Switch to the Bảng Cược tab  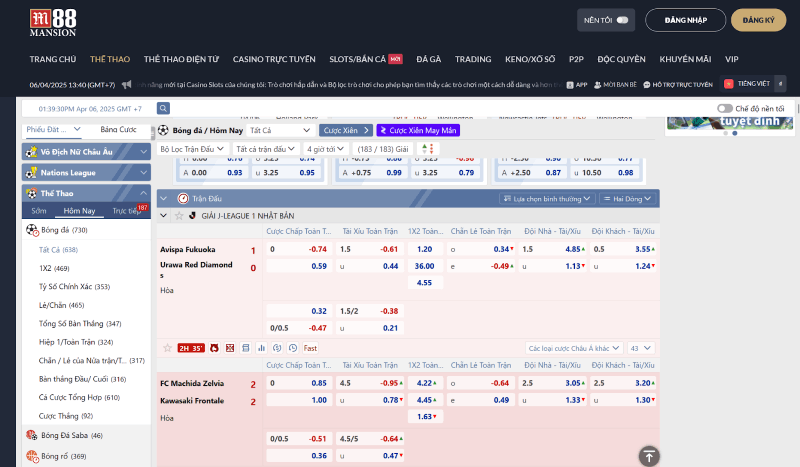pyautogui.click(x=118, y=130)
